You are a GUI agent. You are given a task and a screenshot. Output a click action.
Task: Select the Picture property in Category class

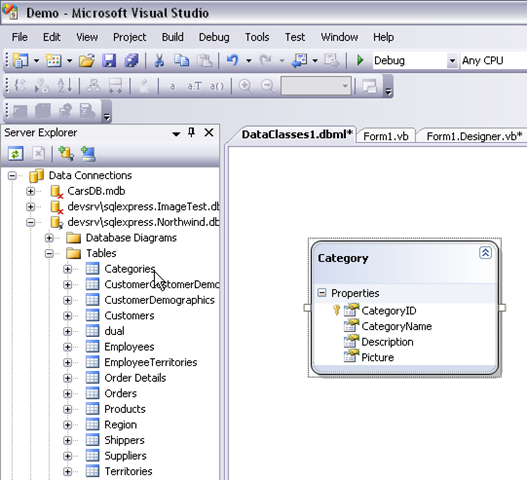[x=377, y=357]
